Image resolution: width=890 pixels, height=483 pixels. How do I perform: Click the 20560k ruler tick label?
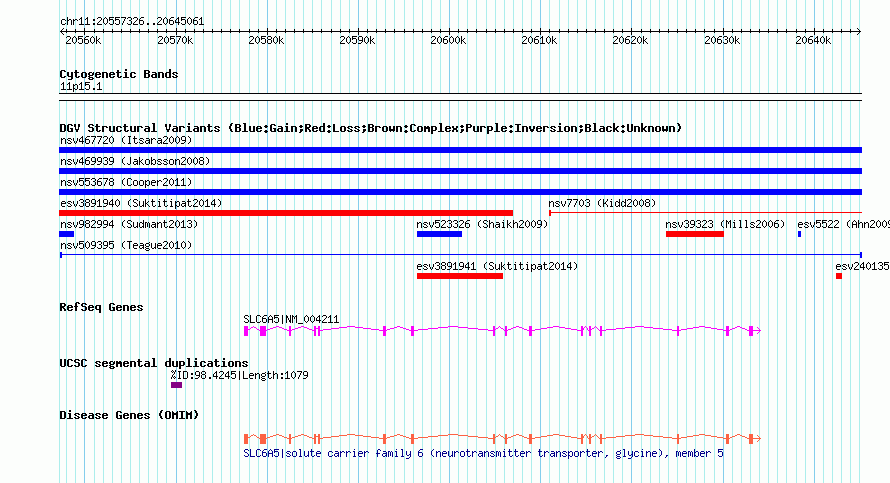click(x=83, y=40)
